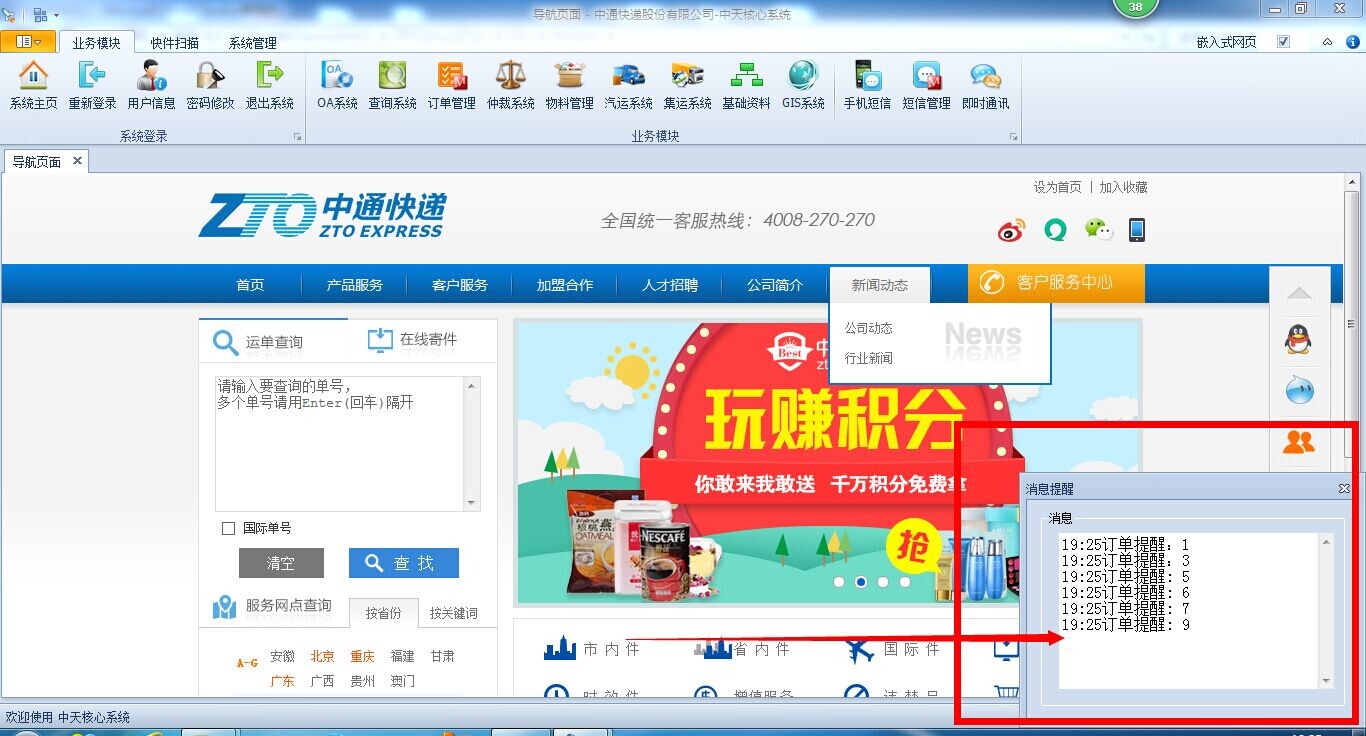The width and height of the screenshot is (1366, 736).
Task: Click message list scrollbar down arrow
Action: click(x=1326, y=681)
